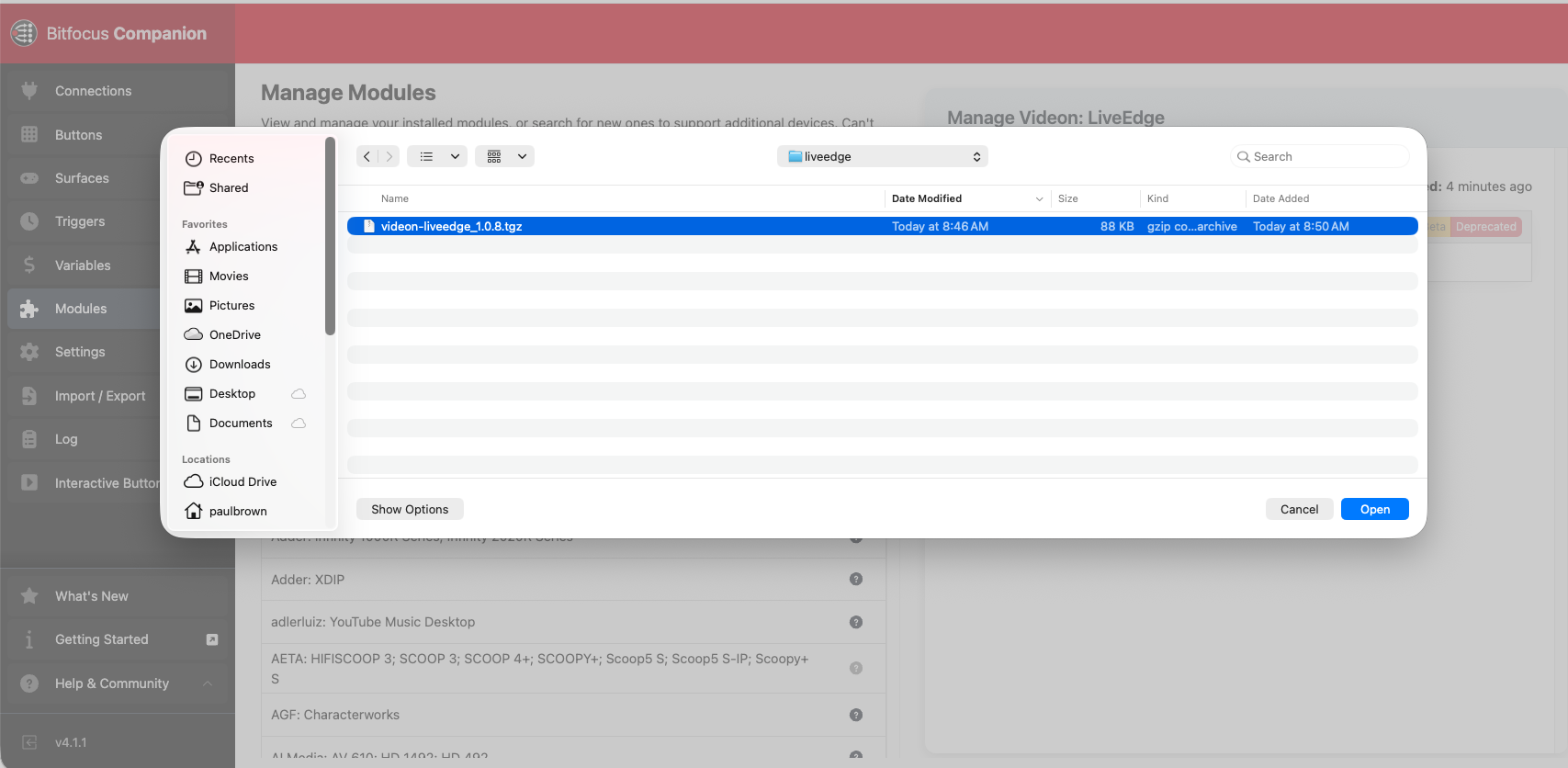This screenshot has width=1568, height=768.
Task: Open the grouping dropdown arrow
Action: 522,156
